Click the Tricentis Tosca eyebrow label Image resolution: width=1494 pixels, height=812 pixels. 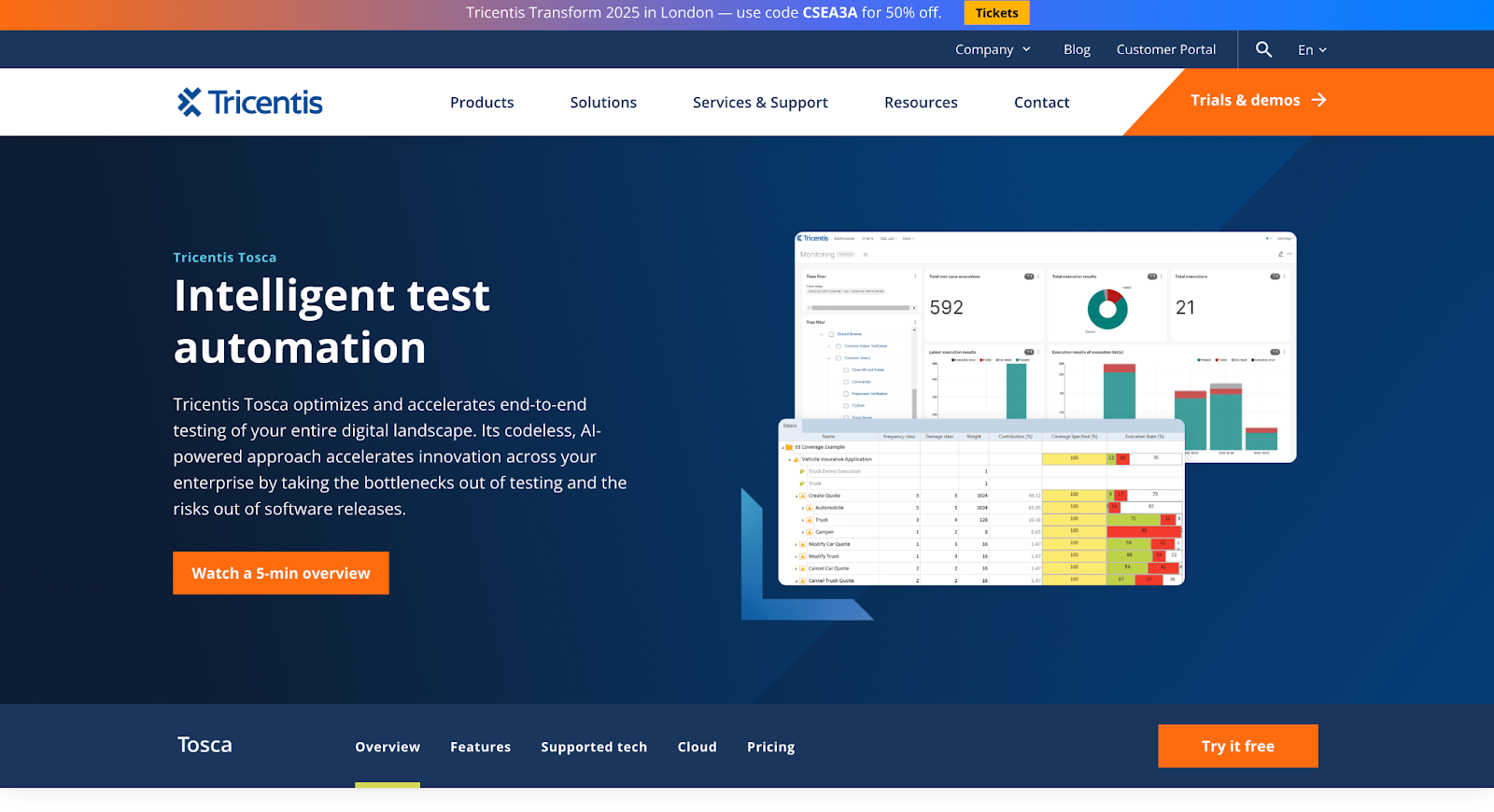225,258
